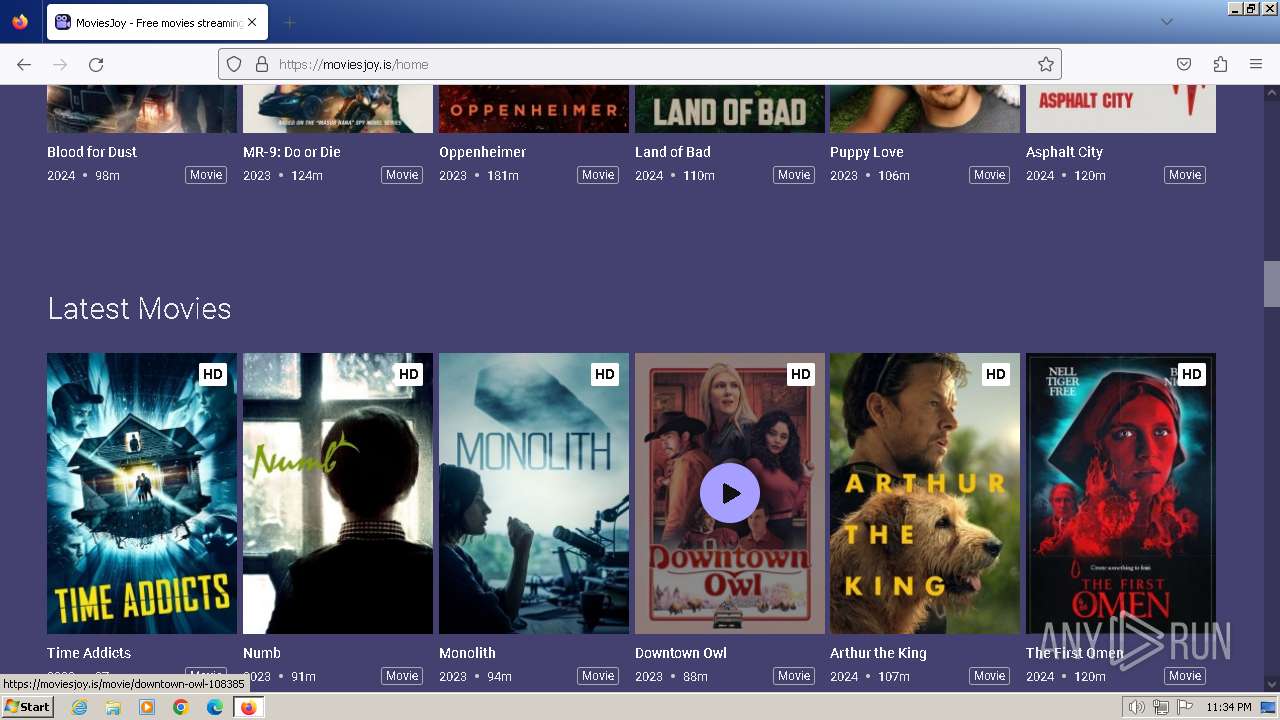Screen dimensions: 1280x720
Task: Click the site security padlock icon
Action: point(262,64)
